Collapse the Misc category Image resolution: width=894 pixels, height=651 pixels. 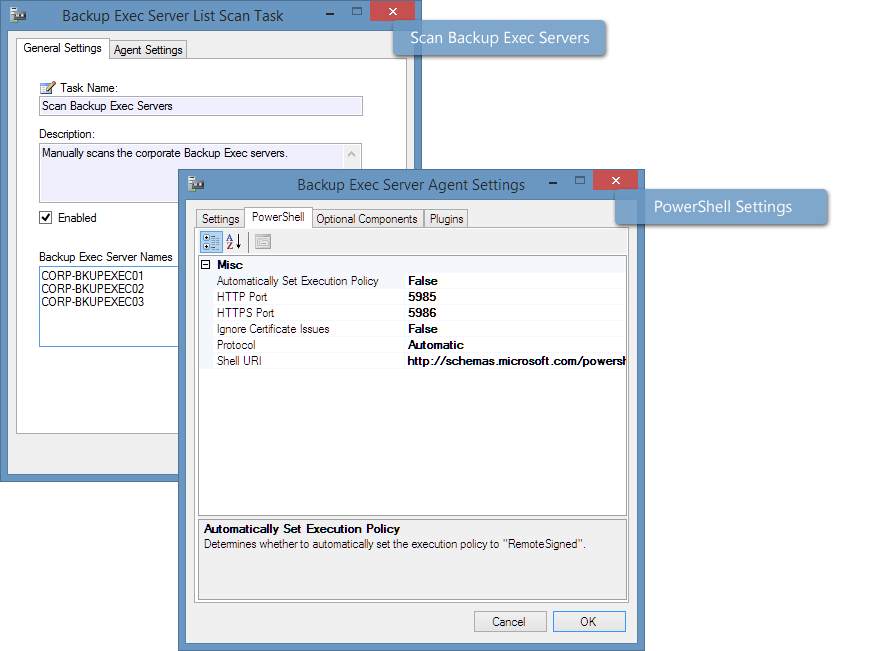[206, 265]
